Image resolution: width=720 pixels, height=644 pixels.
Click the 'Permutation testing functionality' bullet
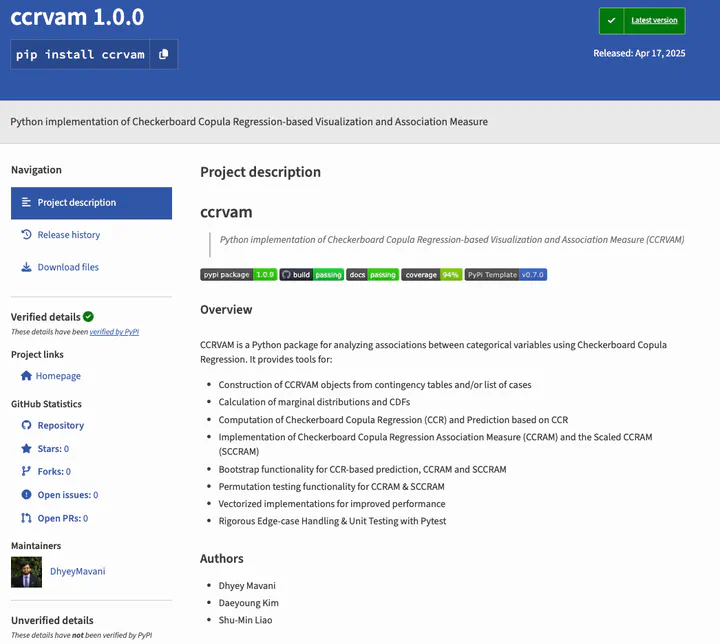[332, 486]
